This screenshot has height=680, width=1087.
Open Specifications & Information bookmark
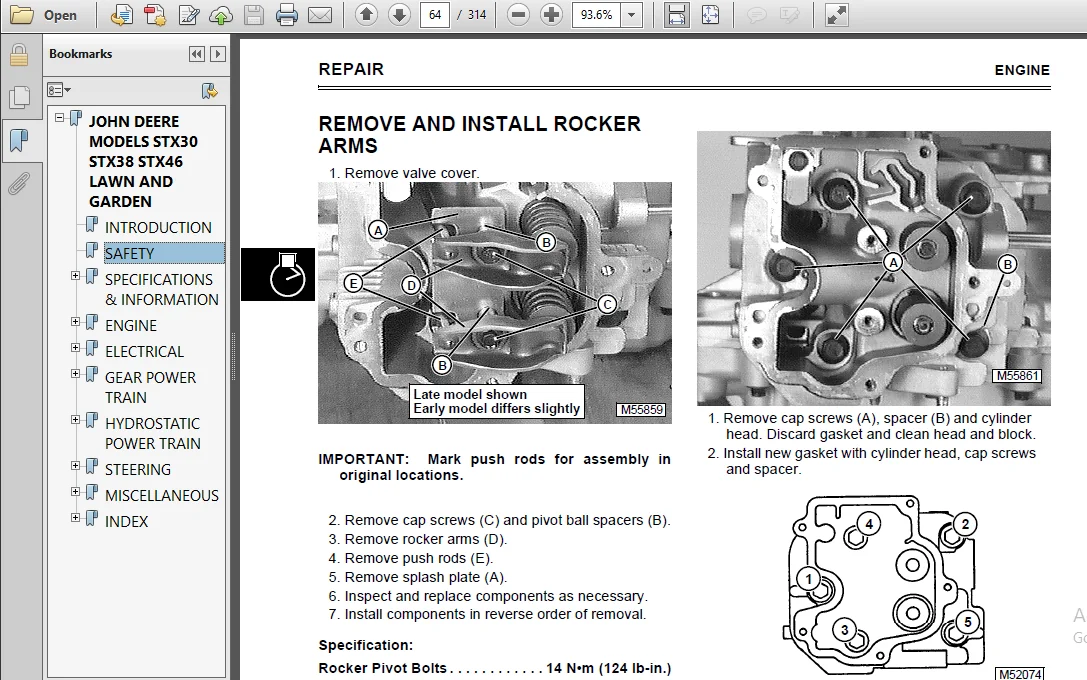pyautogui.click(x=162, y=290)
